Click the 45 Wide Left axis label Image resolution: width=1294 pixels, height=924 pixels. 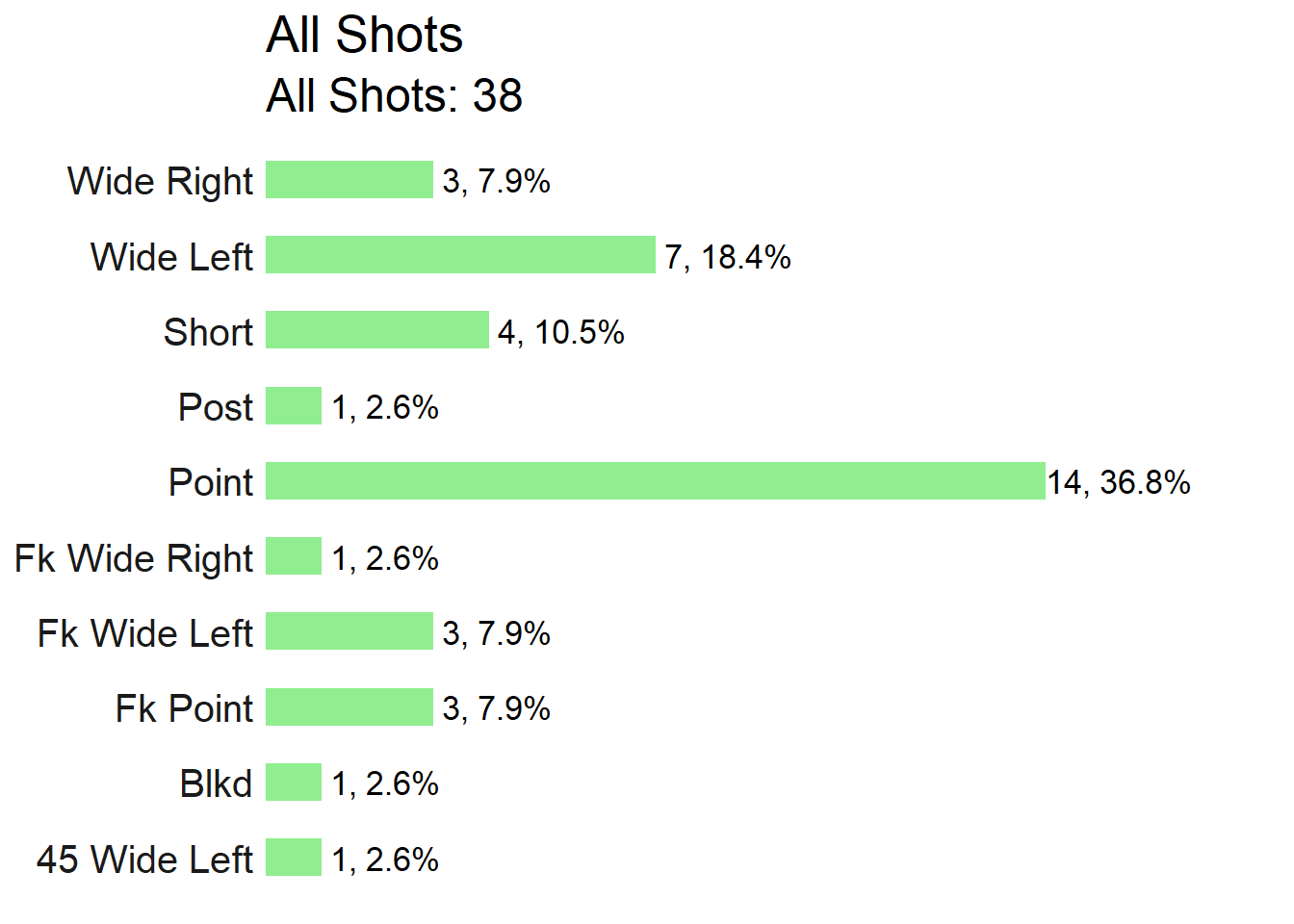tap(144, 860)
